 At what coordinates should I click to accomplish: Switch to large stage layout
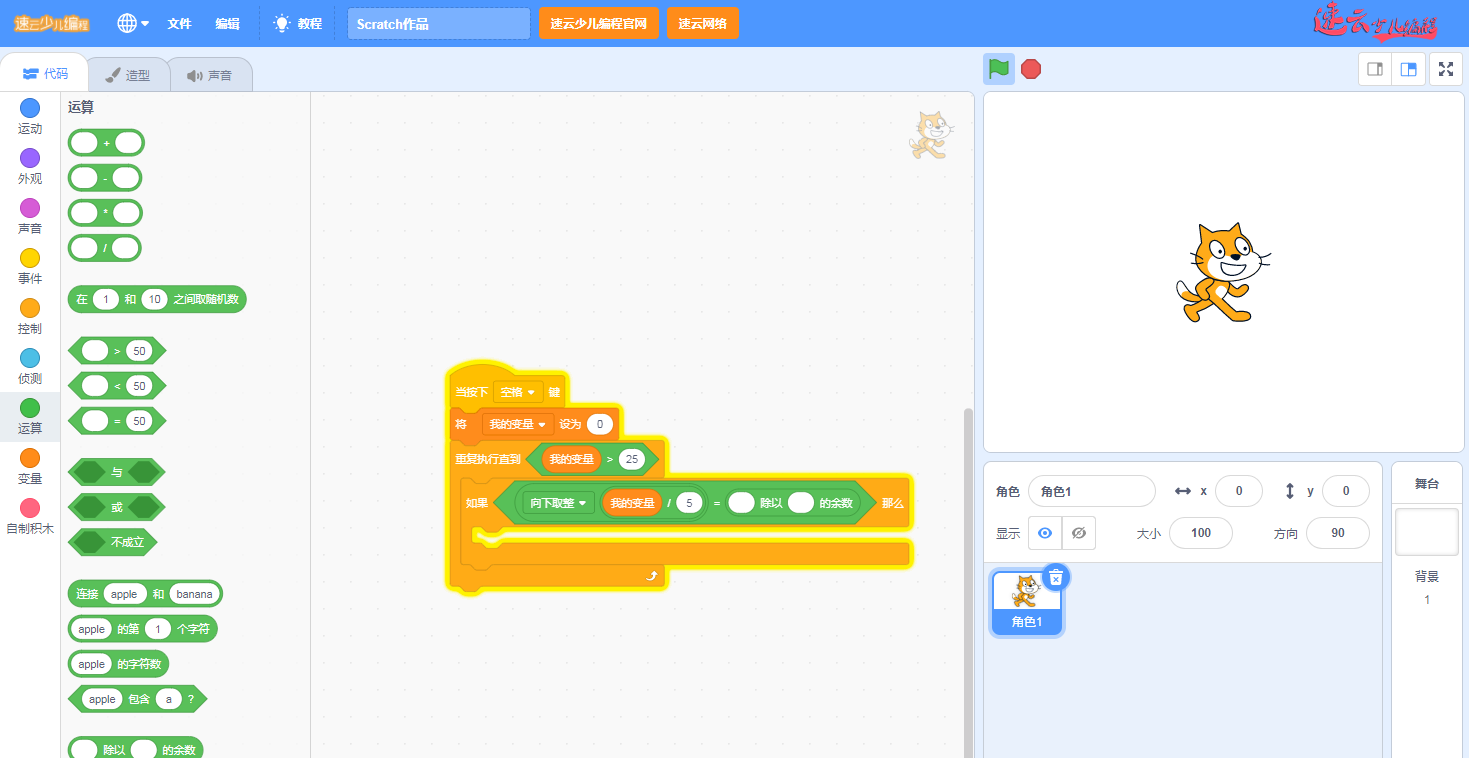[1408, 69]
